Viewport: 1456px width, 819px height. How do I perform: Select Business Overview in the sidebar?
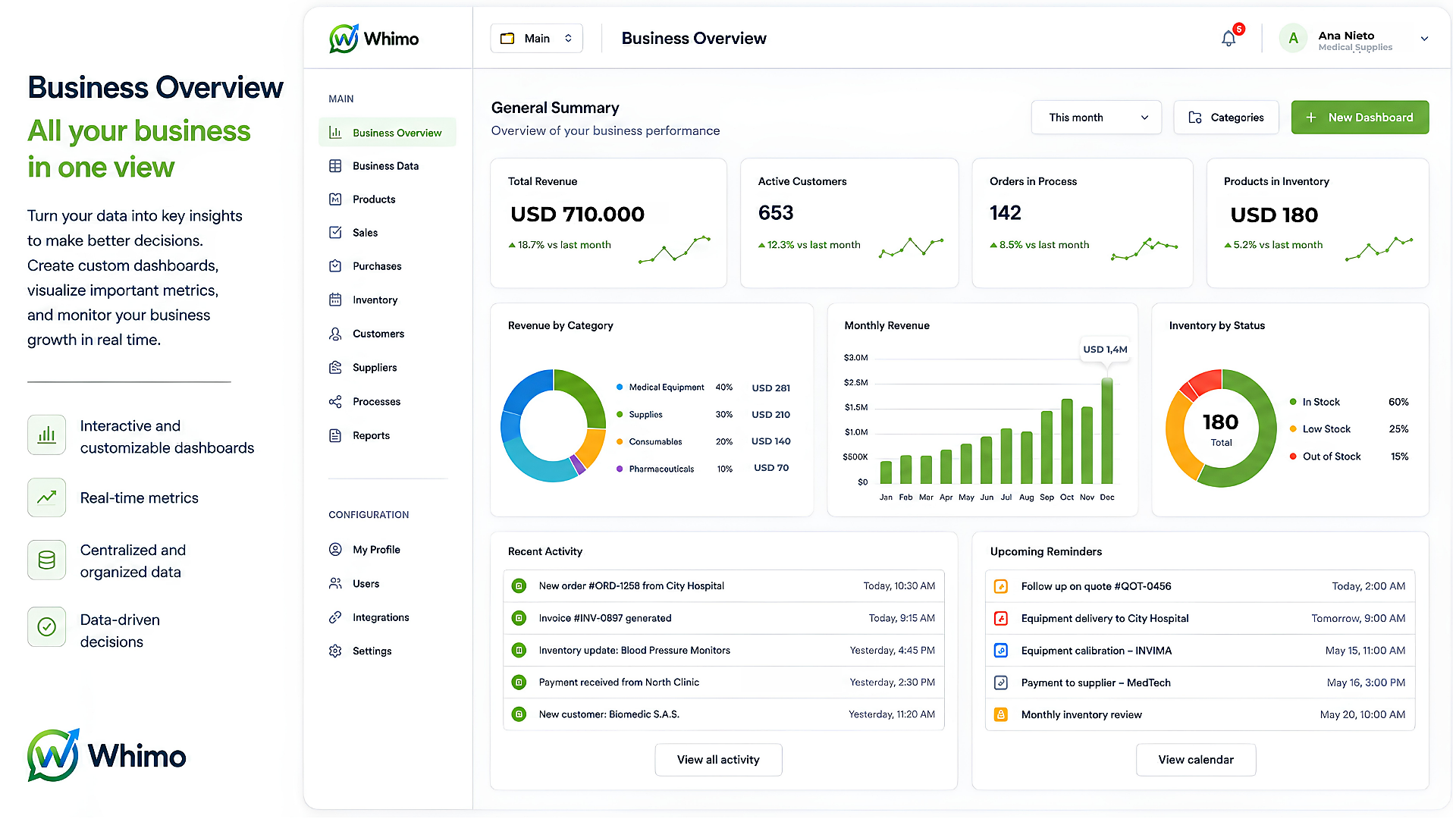388,133
